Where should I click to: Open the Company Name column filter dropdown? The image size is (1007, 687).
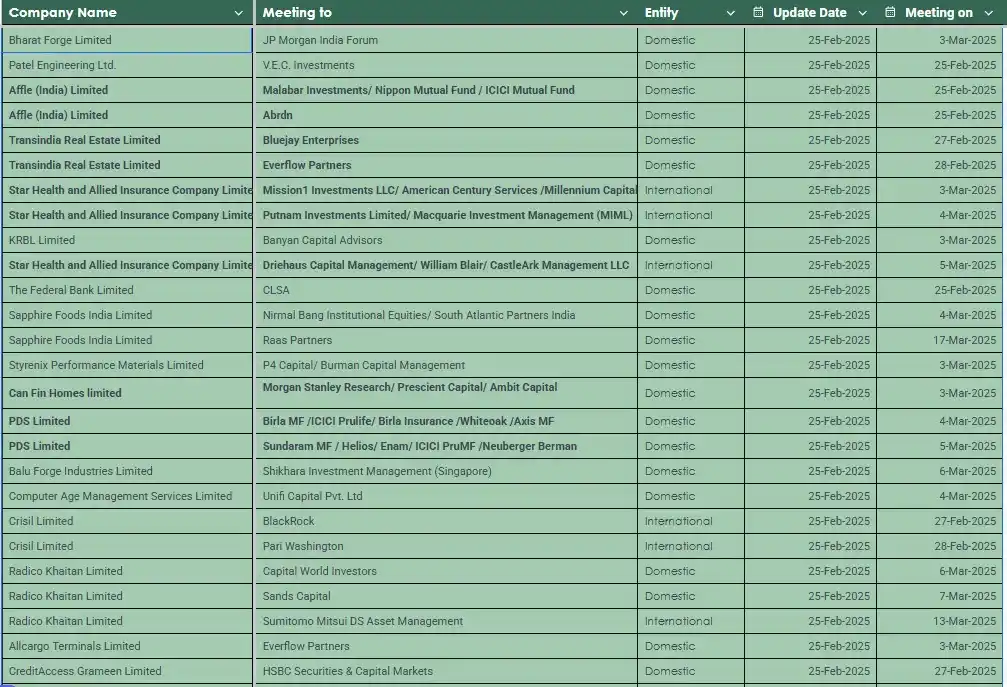click(238, 13)
